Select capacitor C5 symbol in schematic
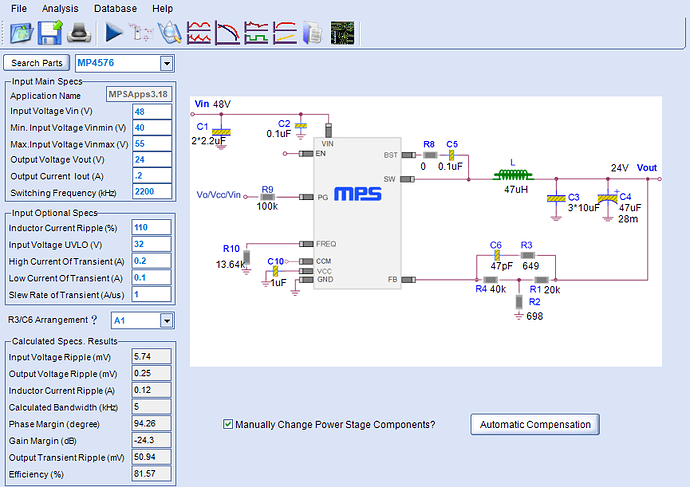Screen dimensions: 690x487 [x=451, y=155]
